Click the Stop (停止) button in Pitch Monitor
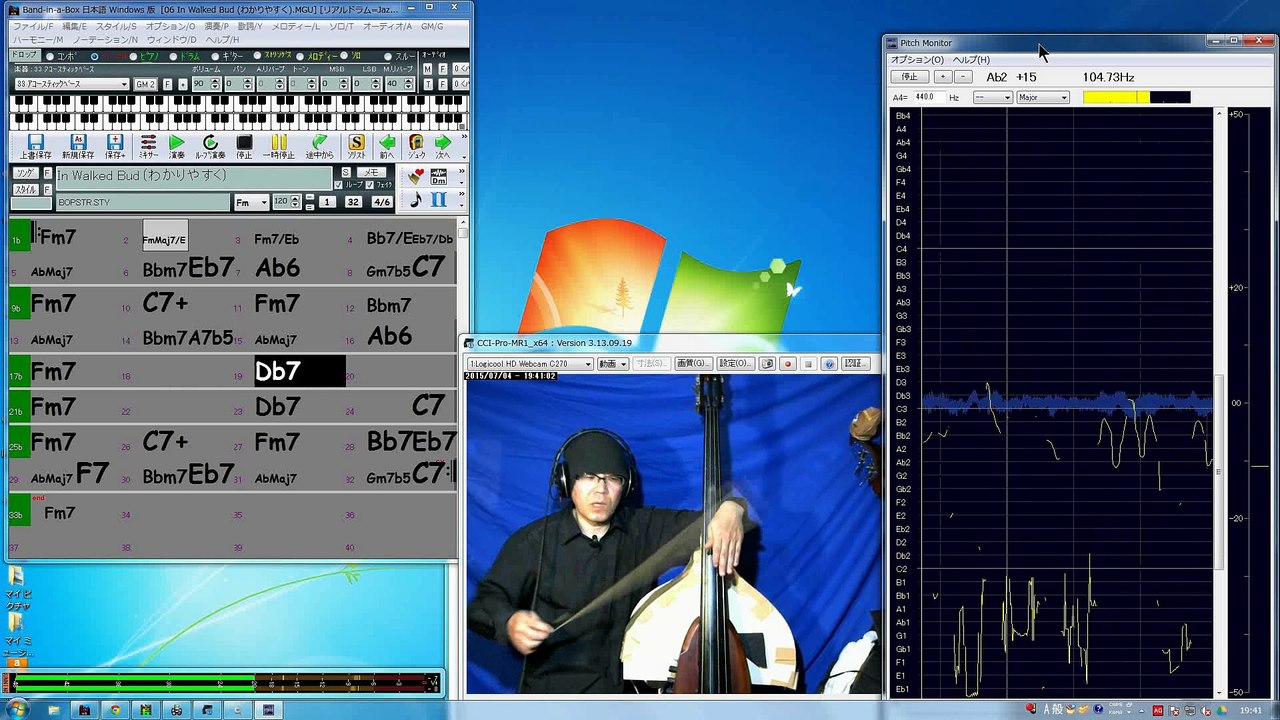 [909, 77]
